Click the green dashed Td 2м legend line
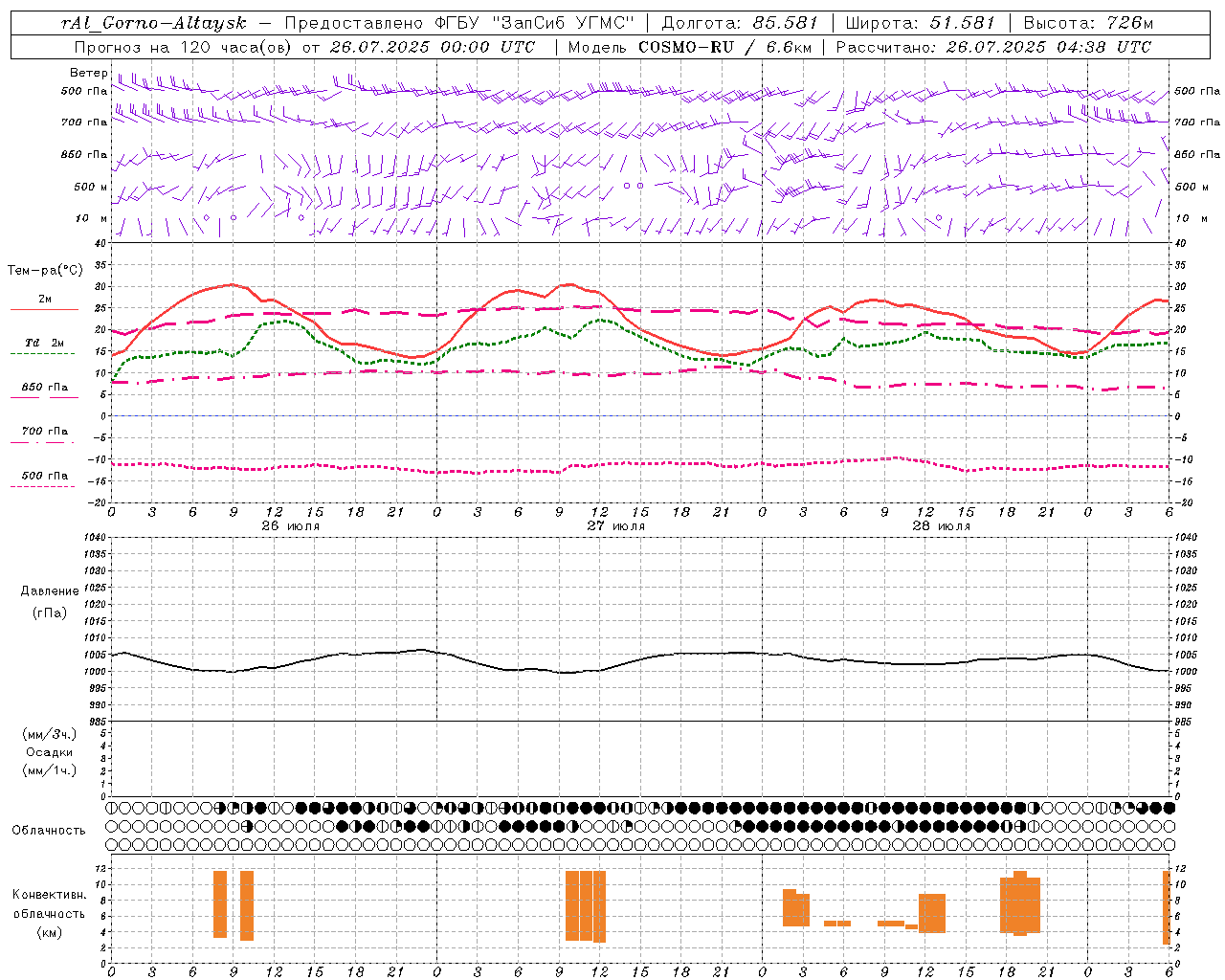The width and height of the screenshot is (1225, 980). (42, 354)
